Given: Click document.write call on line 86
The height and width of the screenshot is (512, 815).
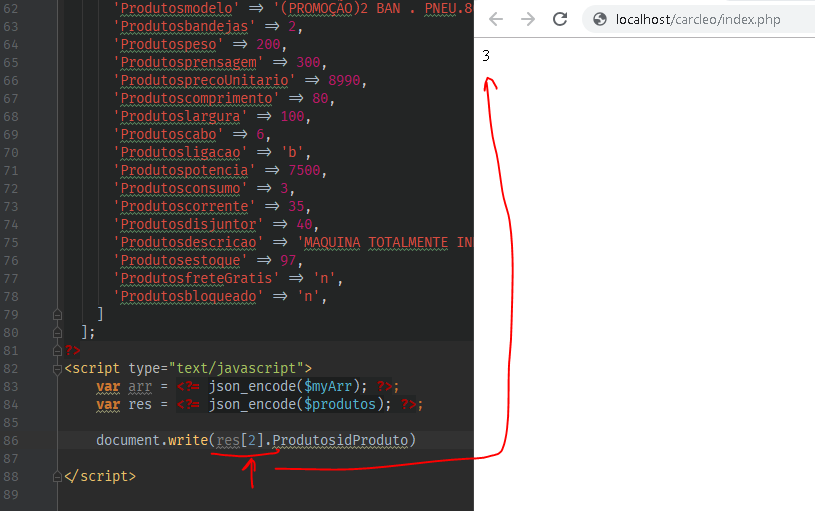Looking at the screenshot, I should tap(152, 440).
